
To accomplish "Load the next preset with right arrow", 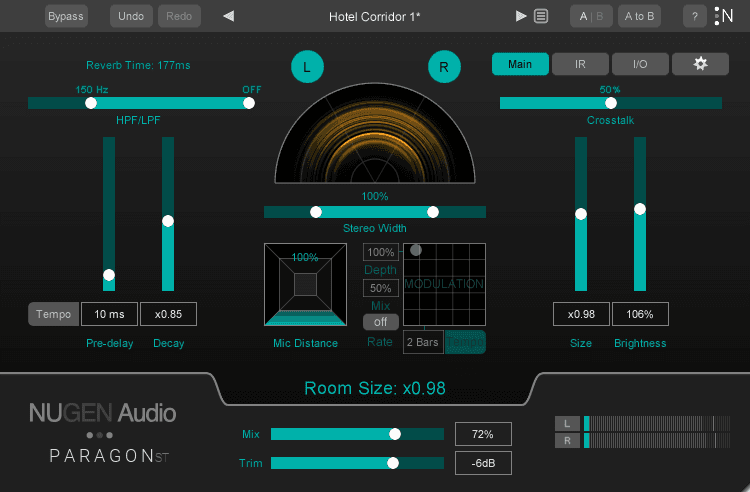I will coord(521,16).
